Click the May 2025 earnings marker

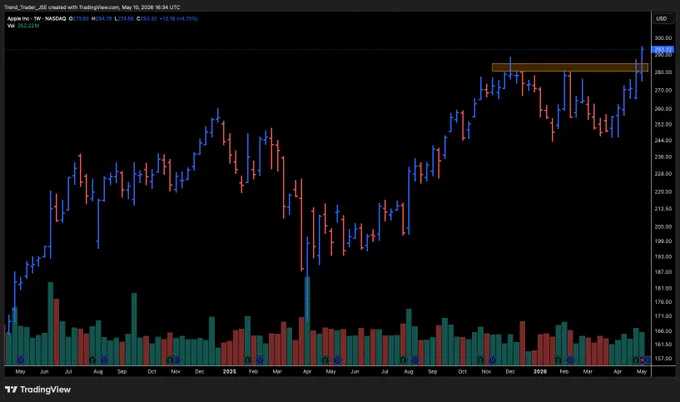pos(325,360)
